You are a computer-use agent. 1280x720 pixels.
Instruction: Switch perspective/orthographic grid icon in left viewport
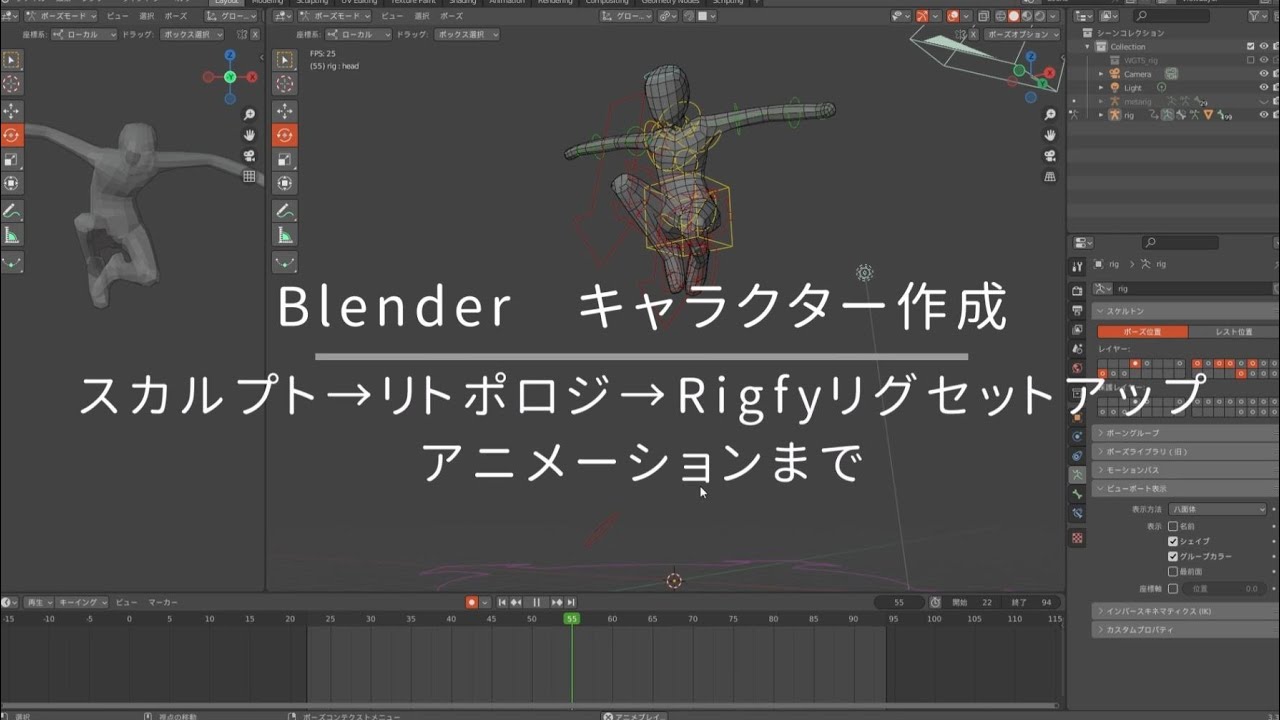(249, 175)
